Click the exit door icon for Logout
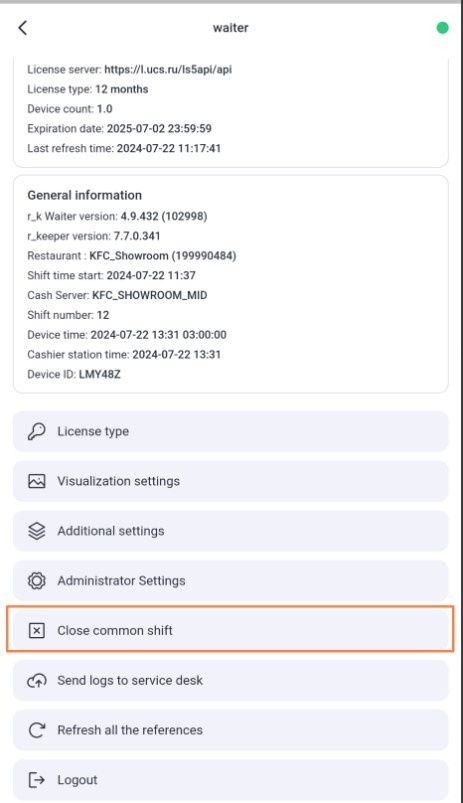The image size is (463, 803). point(36,780)
